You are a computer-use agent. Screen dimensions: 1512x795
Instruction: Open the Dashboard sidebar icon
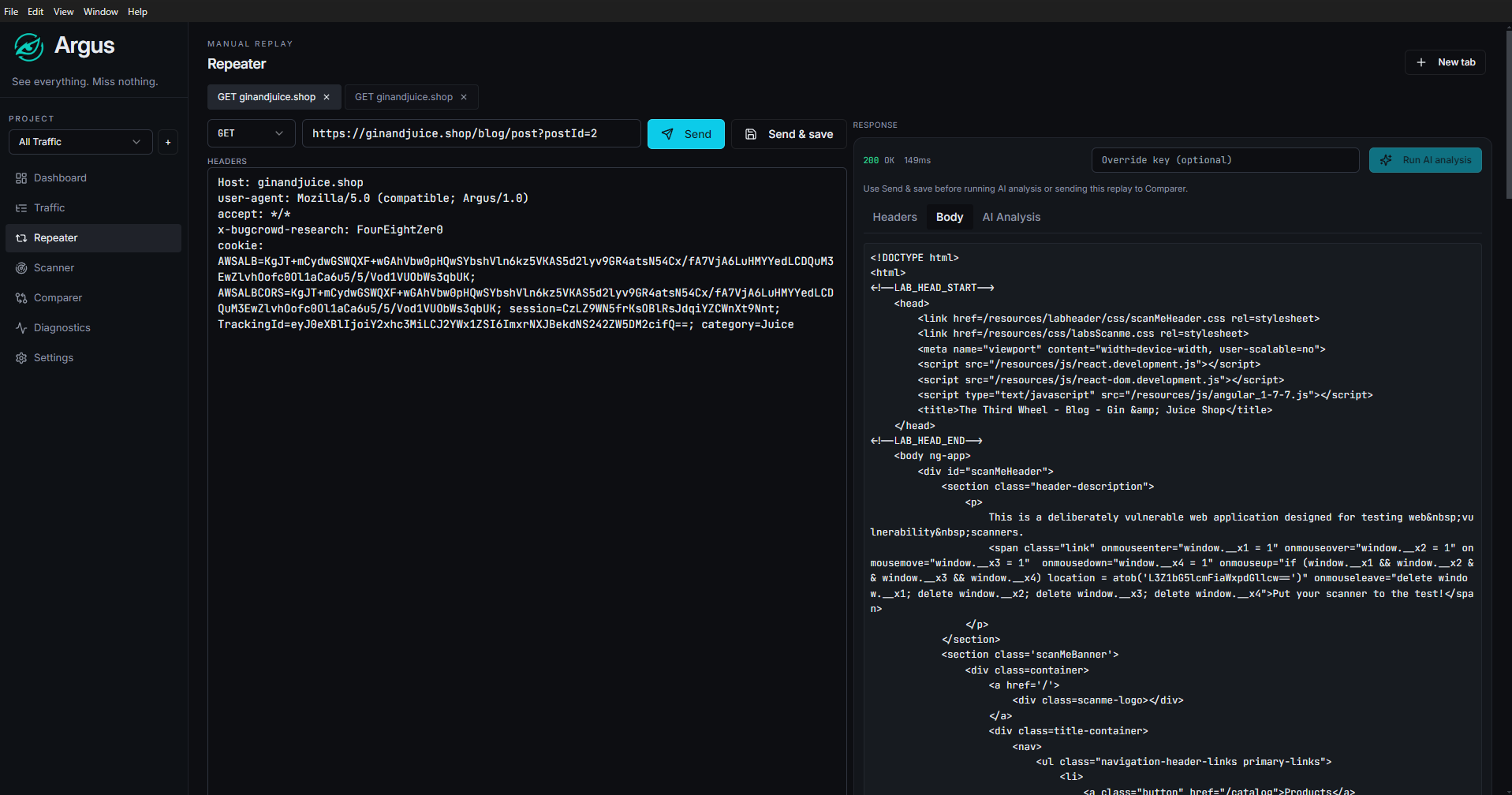click(x=21, y=178)
